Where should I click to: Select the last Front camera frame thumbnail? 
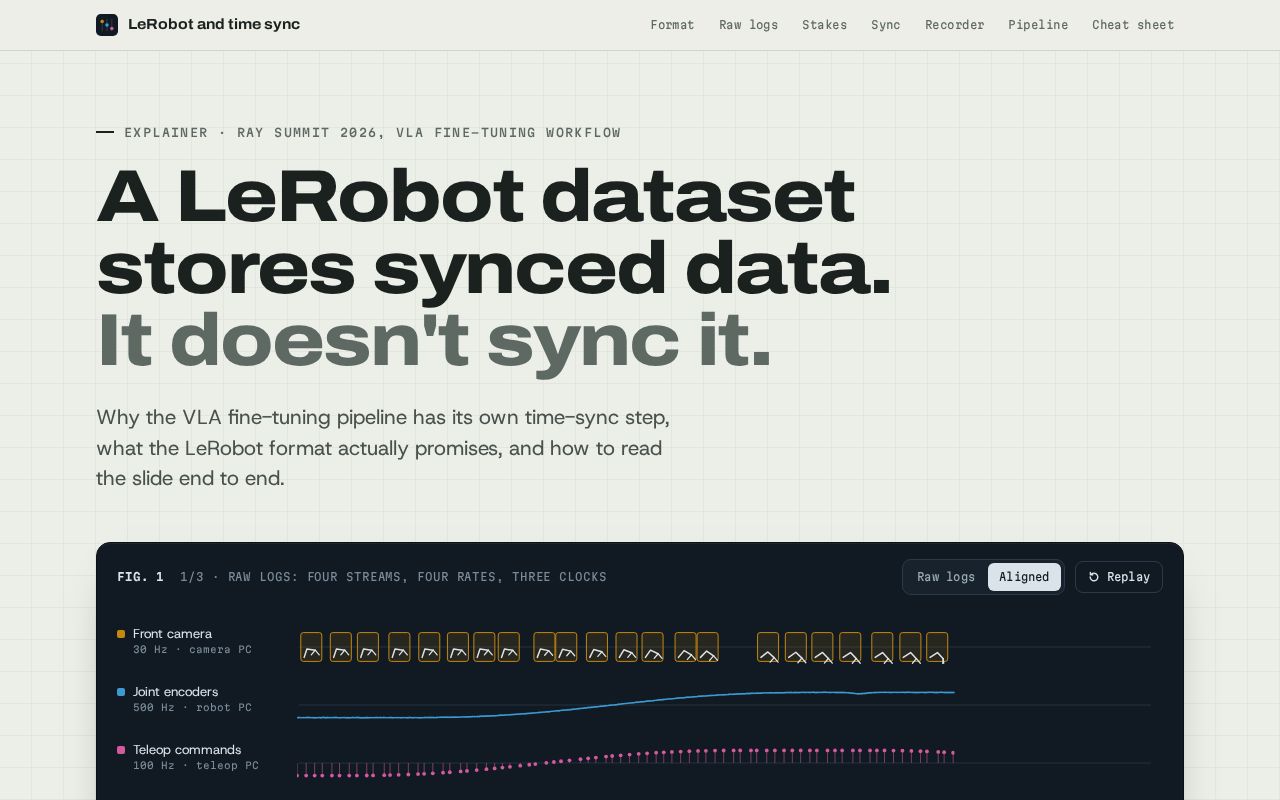937,647
